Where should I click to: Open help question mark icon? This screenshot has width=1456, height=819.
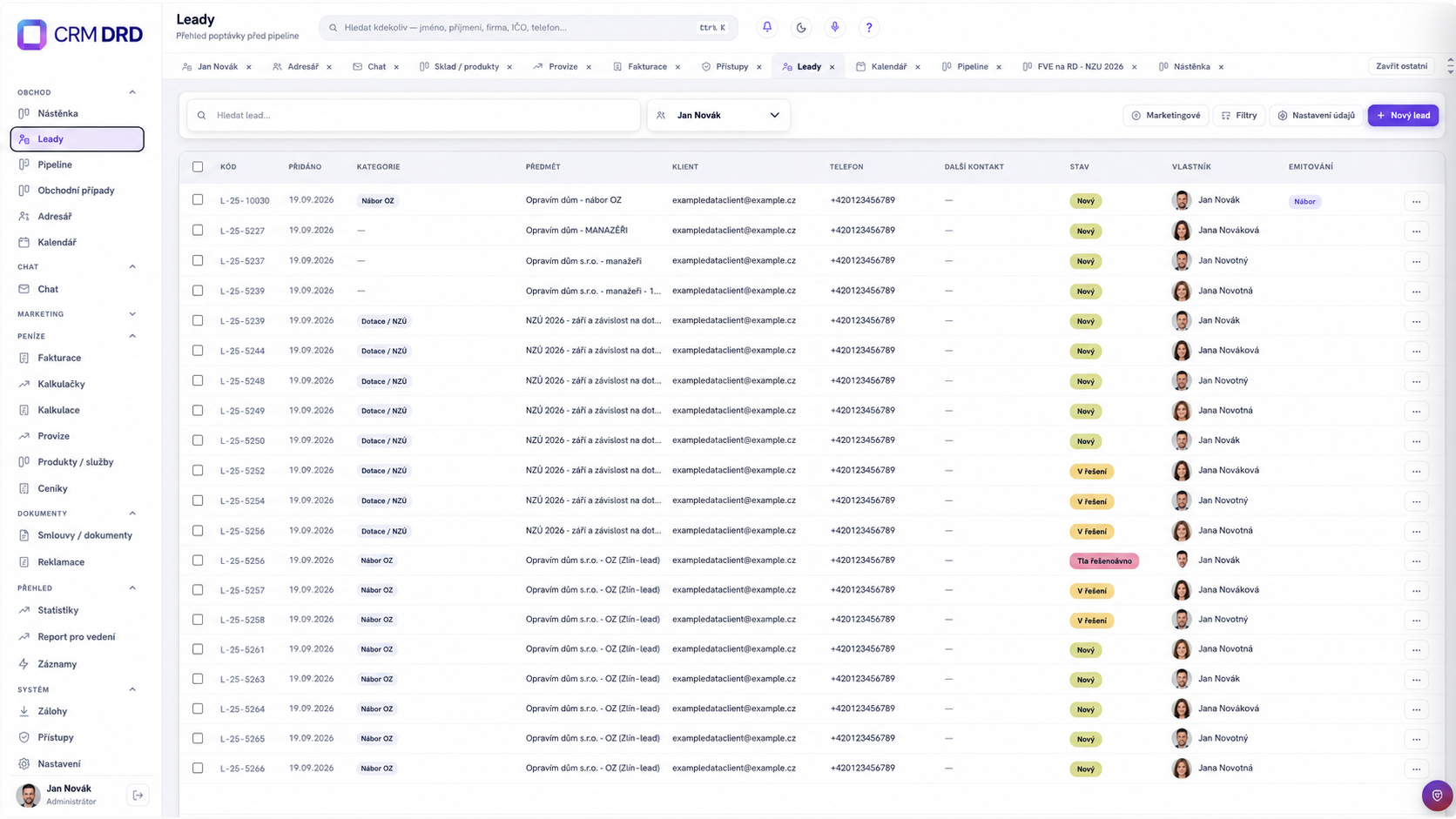pos(869,27)
